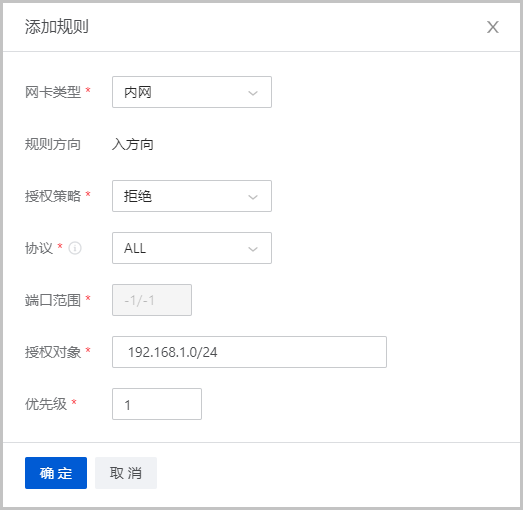Screen dimensions: 523x510
Task: Click the 授权策略 field label
Action: point(53,196)
